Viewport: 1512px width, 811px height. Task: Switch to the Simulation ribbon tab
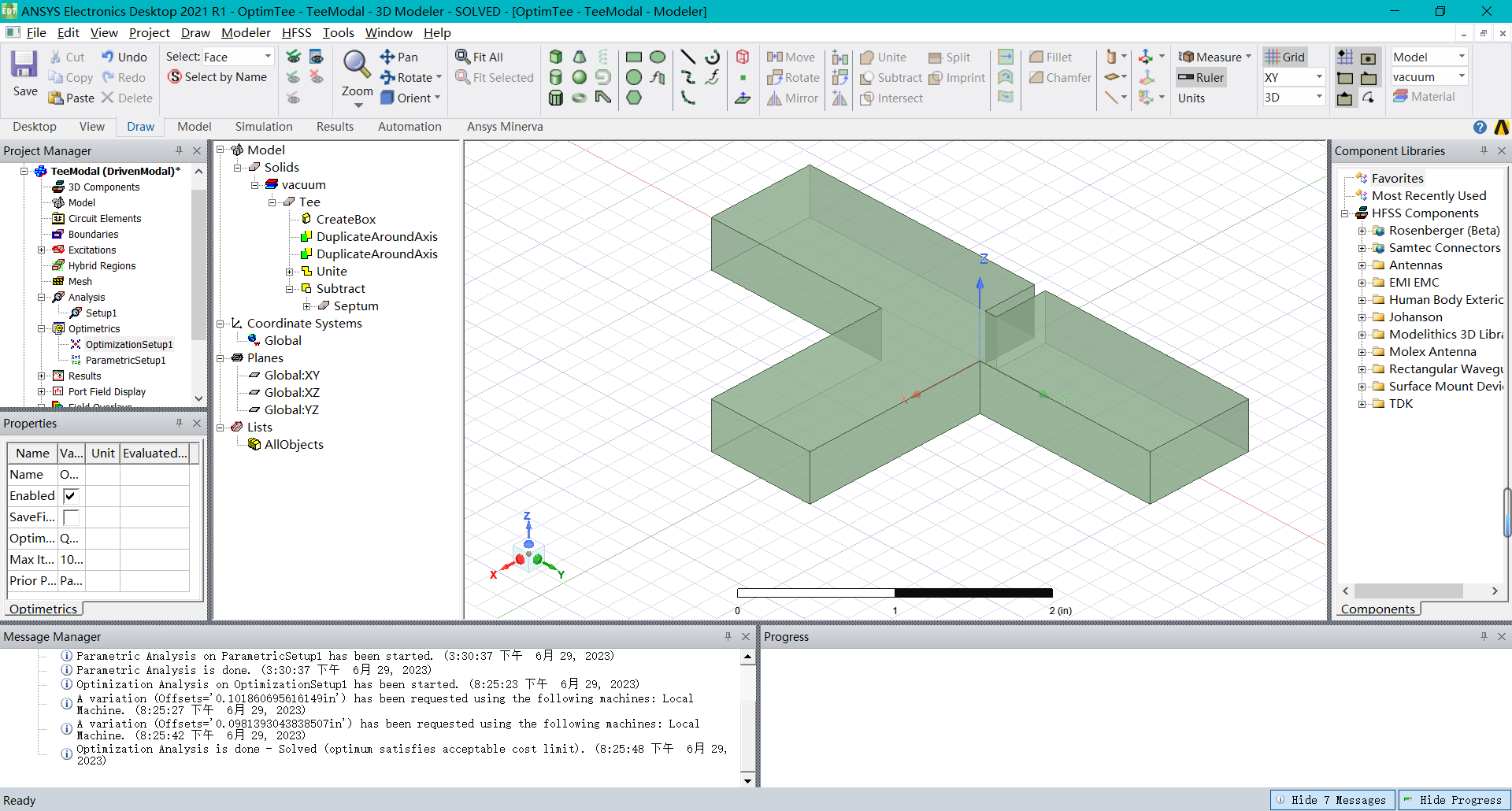264,127
